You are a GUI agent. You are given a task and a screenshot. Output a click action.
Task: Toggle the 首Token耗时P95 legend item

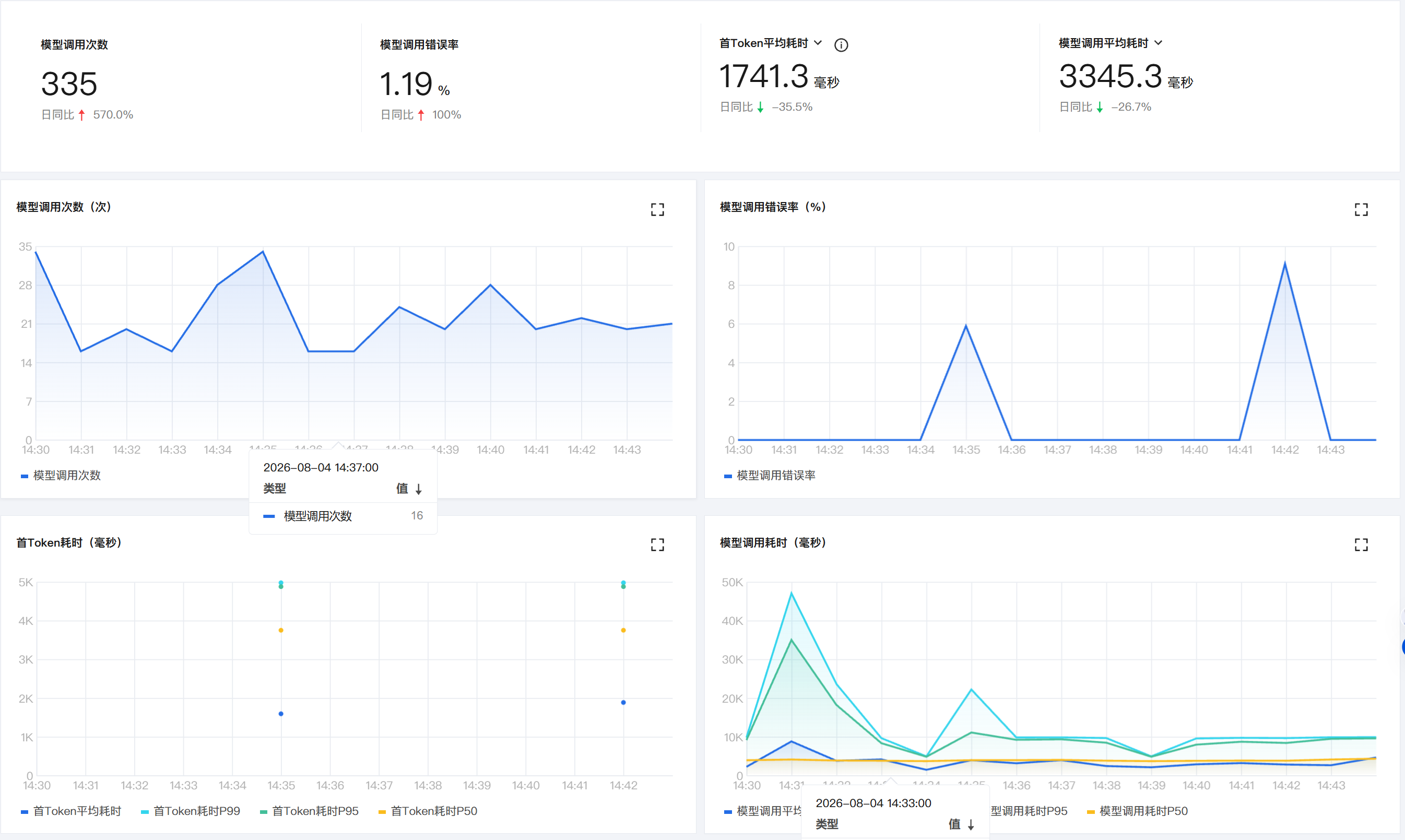click(309, 811)
